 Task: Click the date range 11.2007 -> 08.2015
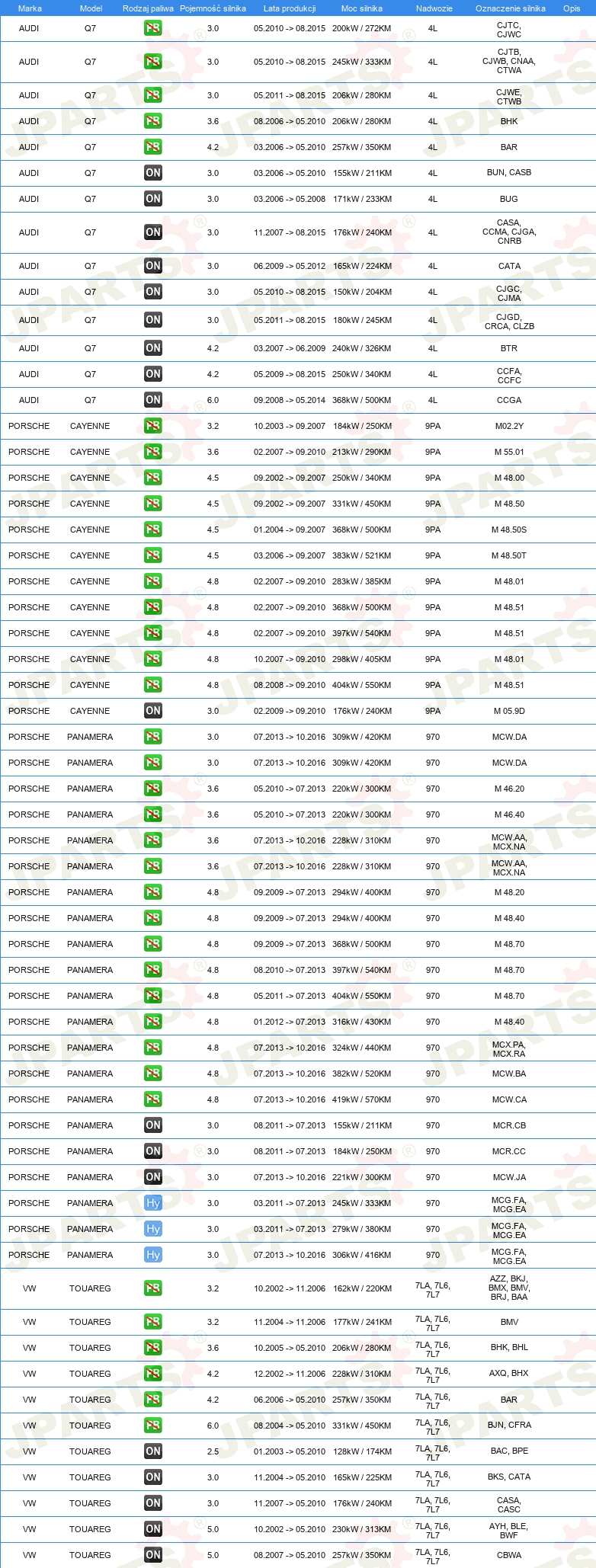[290, 233]
